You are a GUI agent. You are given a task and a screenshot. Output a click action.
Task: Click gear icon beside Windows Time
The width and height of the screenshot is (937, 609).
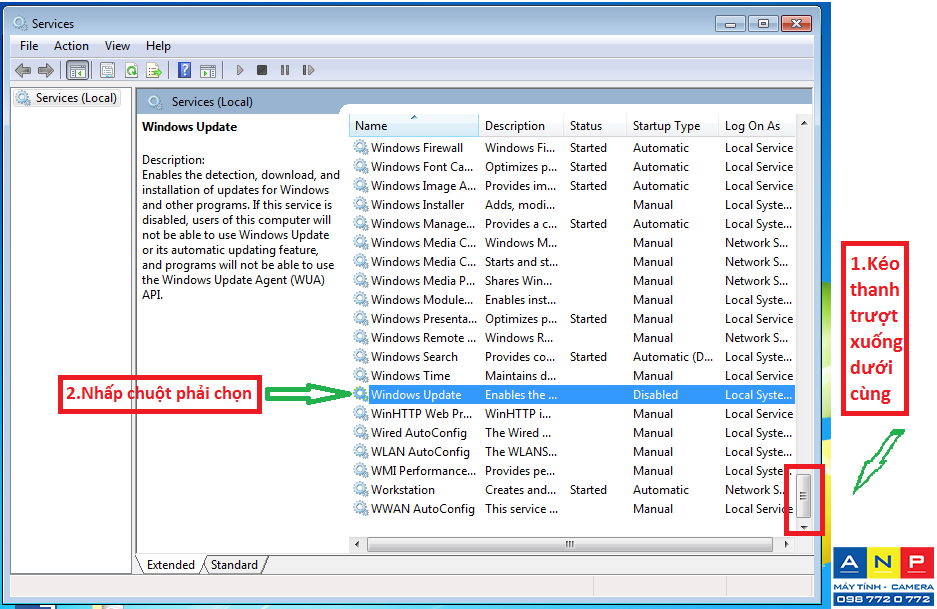(360, 375)
